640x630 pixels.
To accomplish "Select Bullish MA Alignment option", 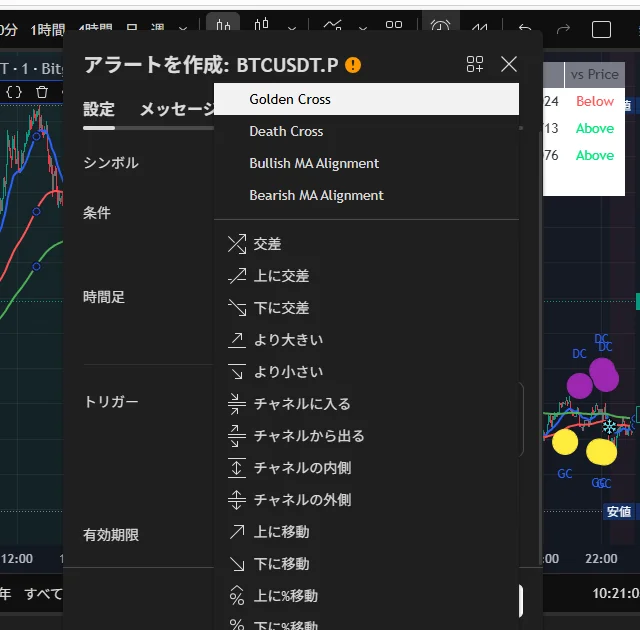I will [x=314, y=163].
